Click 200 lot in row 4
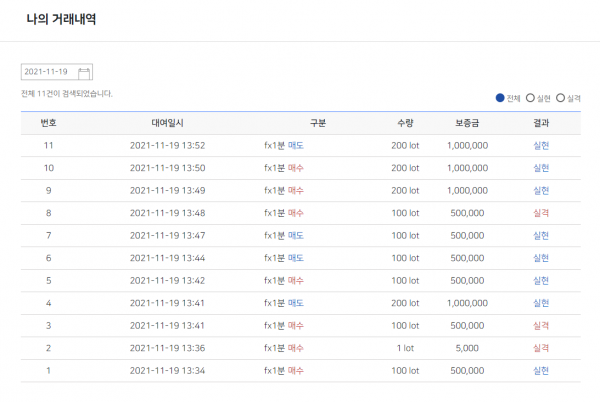The image size is (600, 402). point(405,303)
